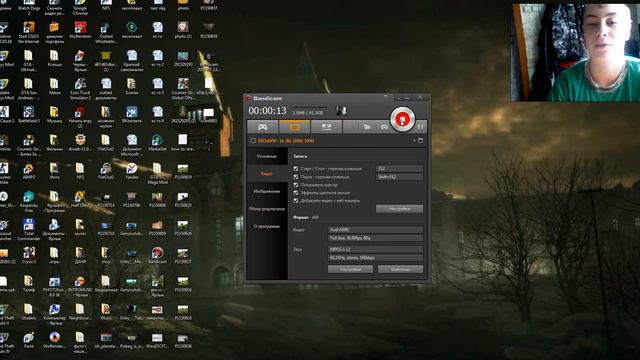The width and height of the screenshot is (640, 360).
Task: Open the Shaders folder on desktop
Action: [x=29, y=311]
